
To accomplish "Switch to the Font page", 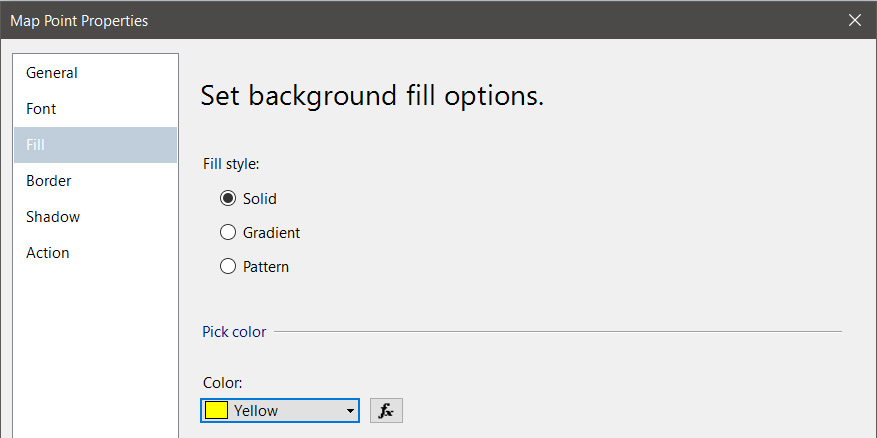I will tap(41, 109).
